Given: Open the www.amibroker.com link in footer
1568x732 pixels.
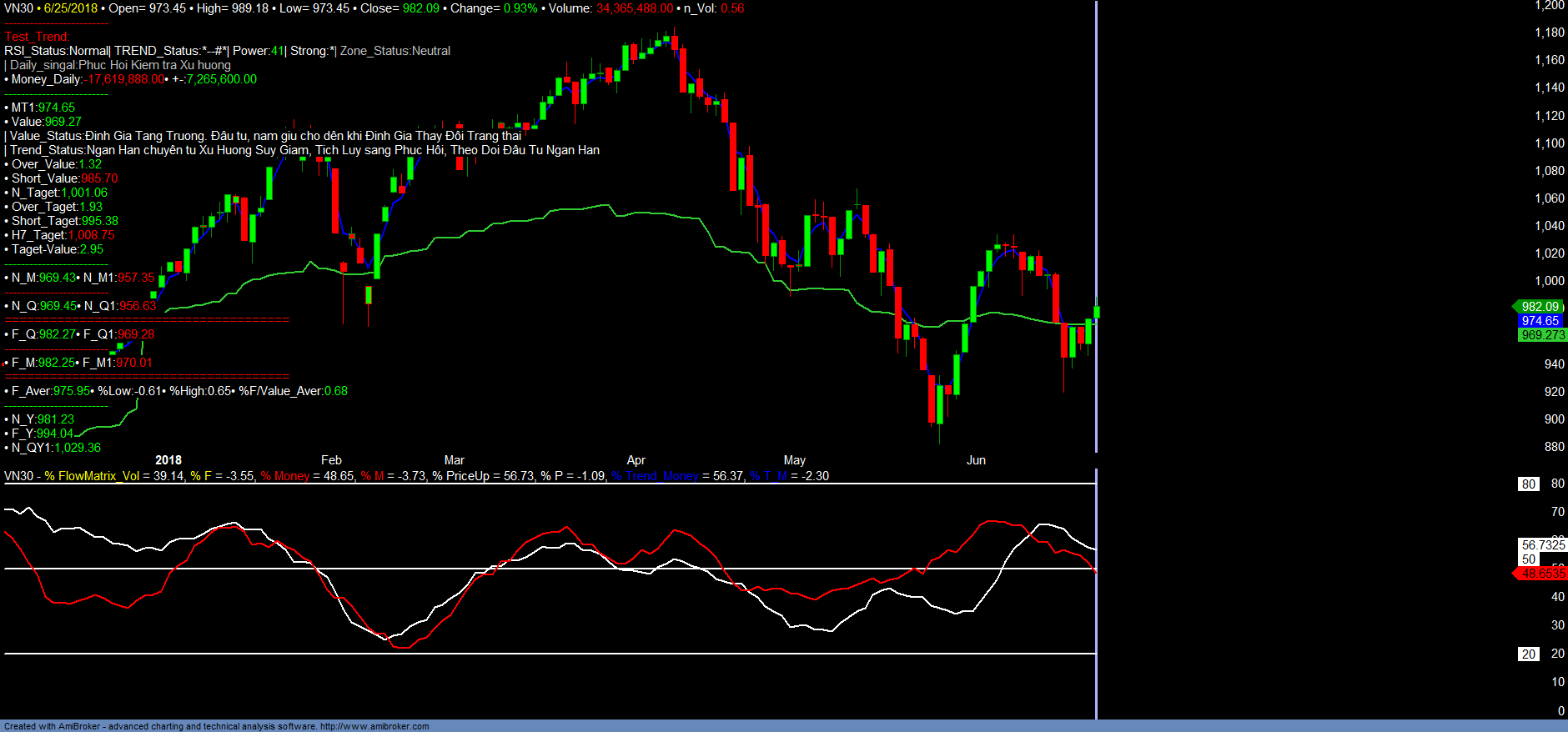Looking at the screenshot, I should pyautogui.click(x=374, y=726).
